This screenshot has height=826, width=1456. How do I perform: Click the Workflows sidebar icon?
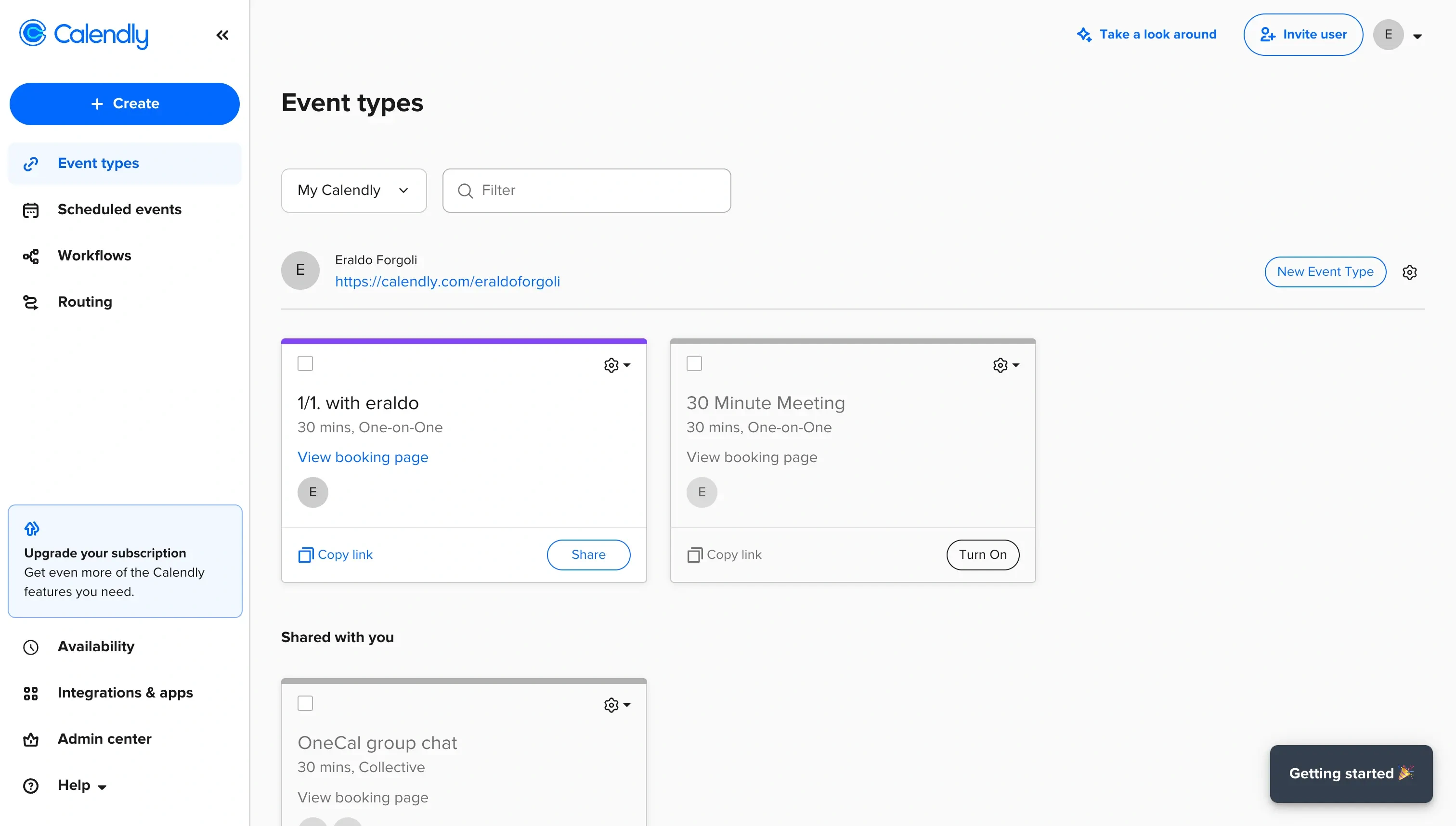(31, 256)
